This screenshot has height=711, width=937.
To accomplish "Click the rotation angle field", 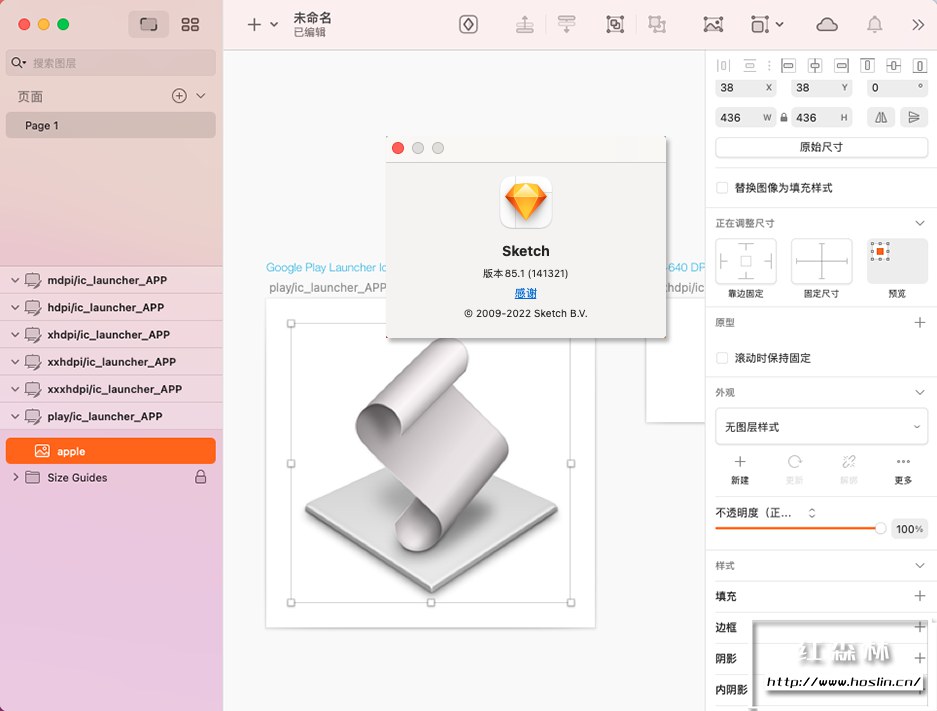I will click(897, 87).
